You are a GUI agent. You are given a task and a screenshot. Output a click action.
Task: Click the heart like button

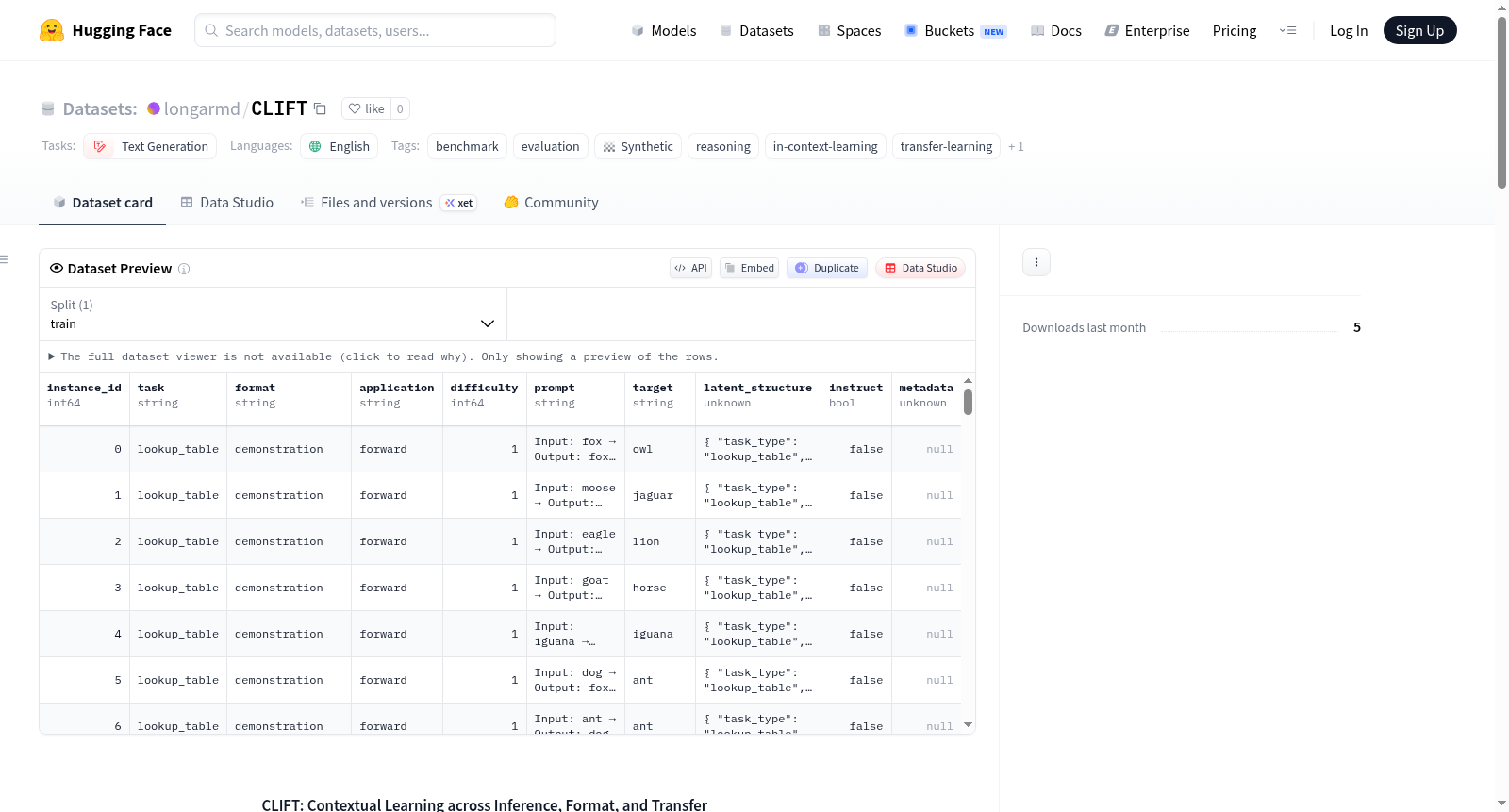point(366,108)
